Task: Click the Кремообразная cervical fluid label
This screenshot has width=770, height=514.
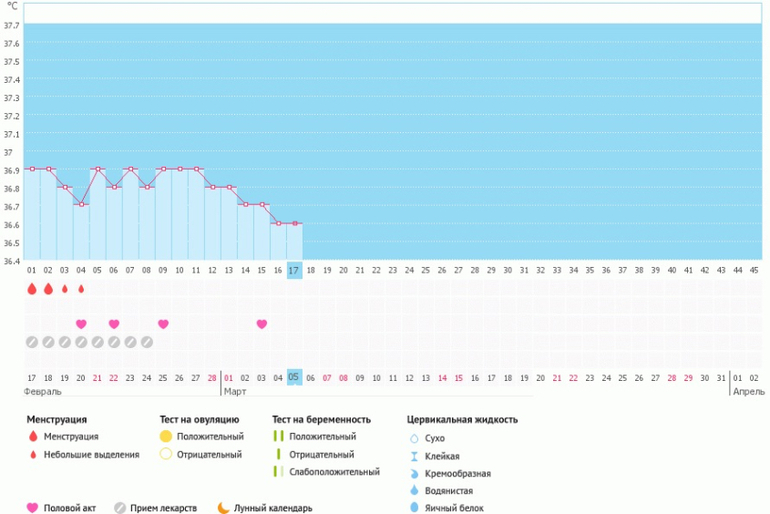Action: 456,473
